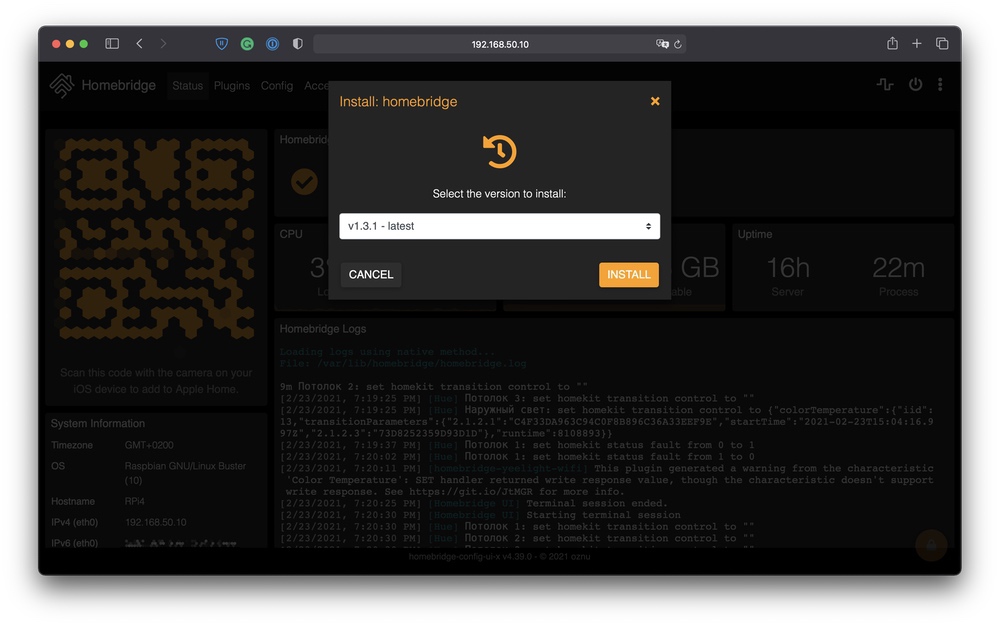Show the tab overview
The image size is (1000, 626).
click(942, 43)
